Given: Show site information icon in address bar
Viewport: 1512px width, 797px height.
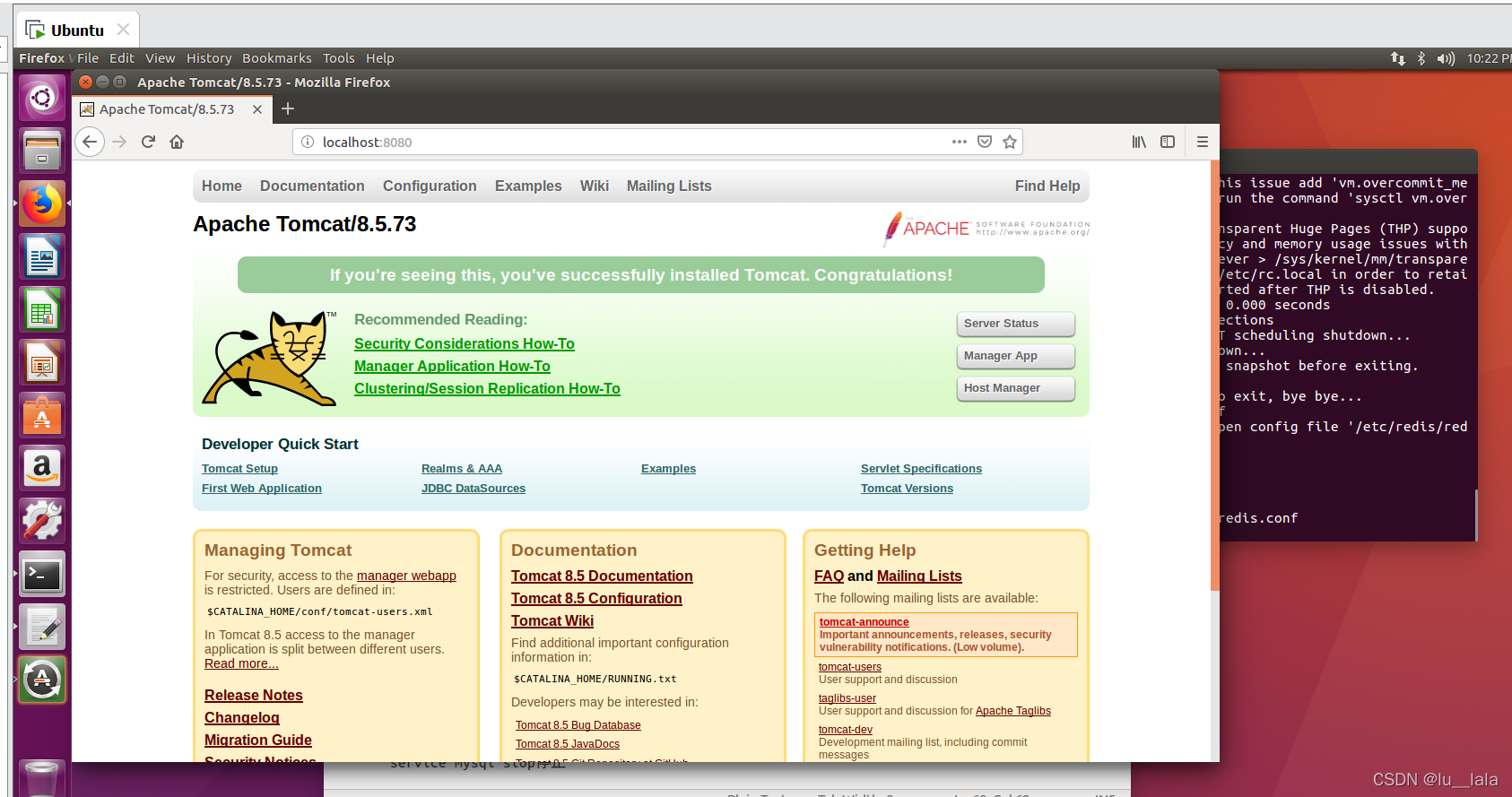Looking at the screenshot, I should tap(307, 142).
